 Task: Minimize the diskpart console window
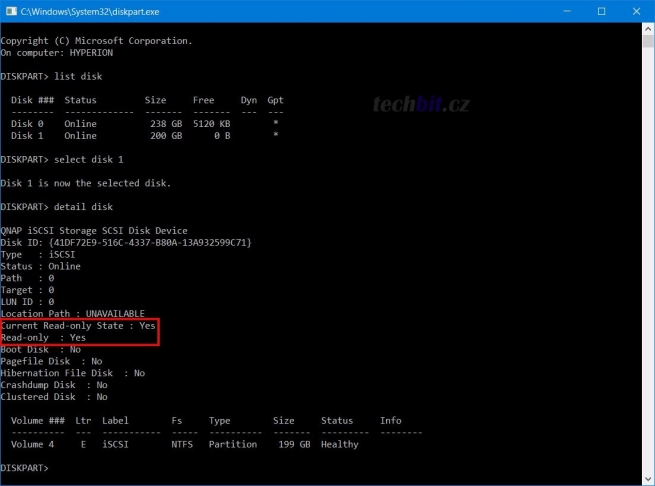click(556, 10)
